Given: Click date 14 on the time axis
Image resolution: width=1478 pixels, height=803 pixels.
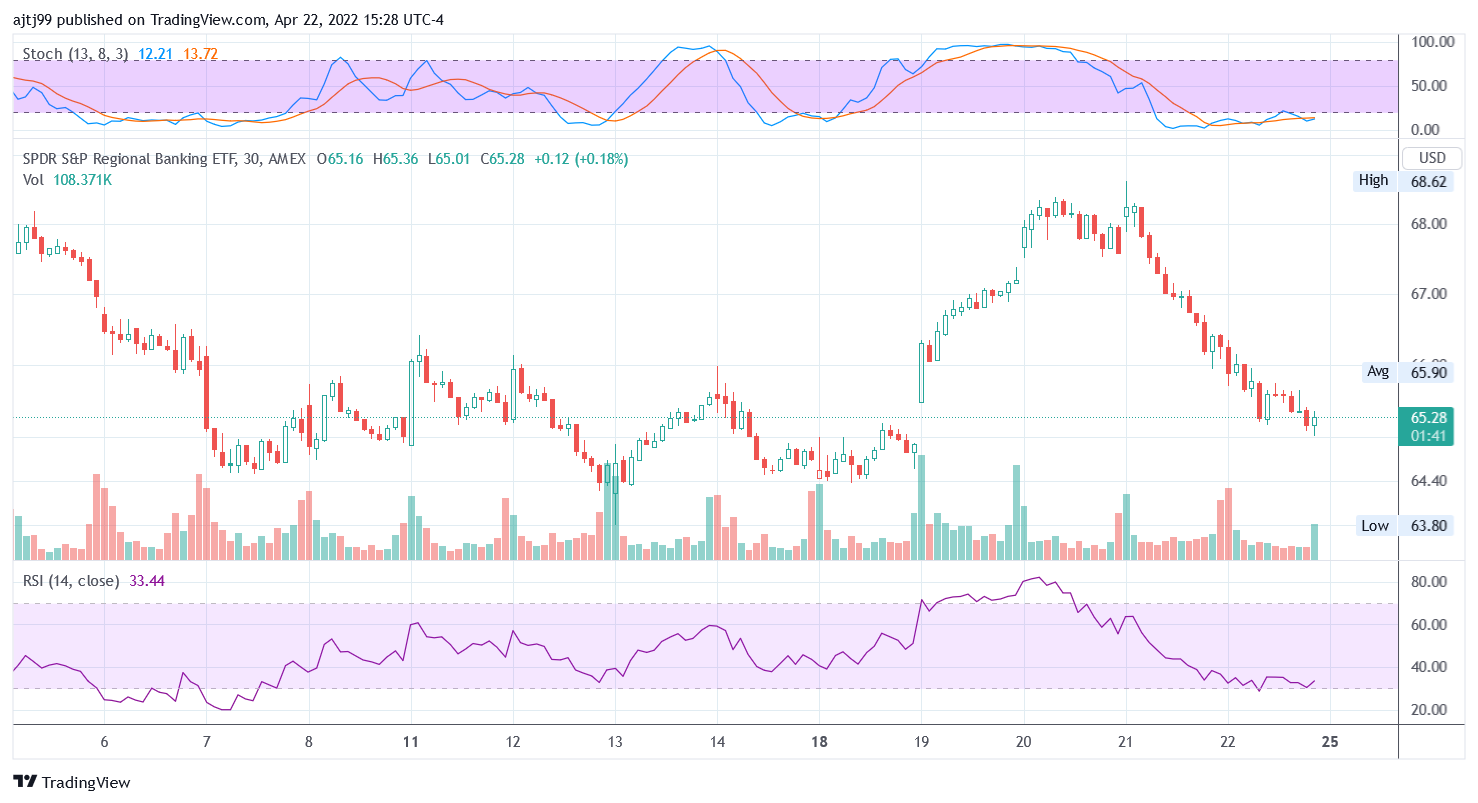Looking at the screenshot, I should click(x=717, y=742).
